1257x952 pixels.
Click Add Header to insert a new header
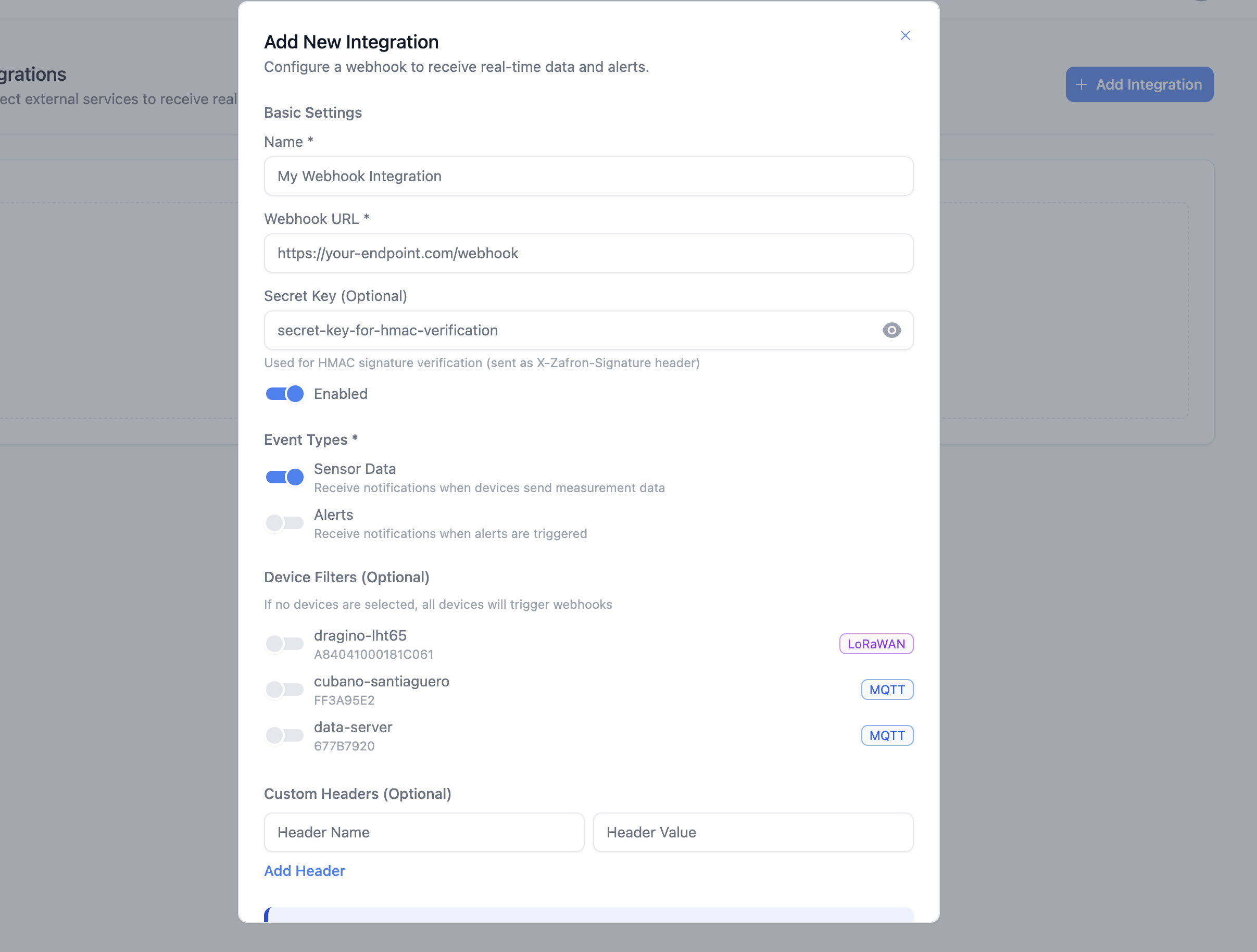pyautogui.click(x=304, y=870)
